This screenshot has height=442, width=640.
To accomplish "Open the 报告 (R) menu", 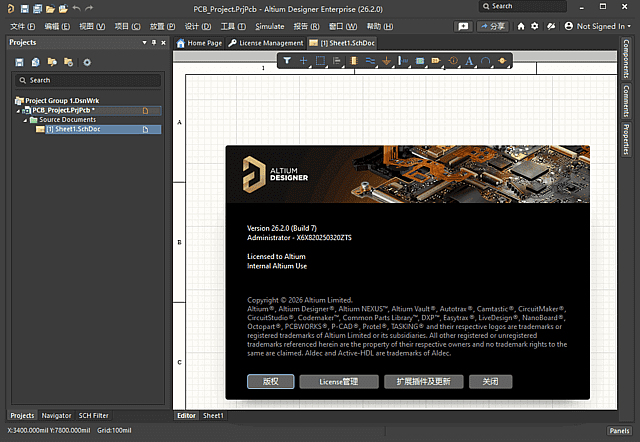I will click(x=306, y=27).
